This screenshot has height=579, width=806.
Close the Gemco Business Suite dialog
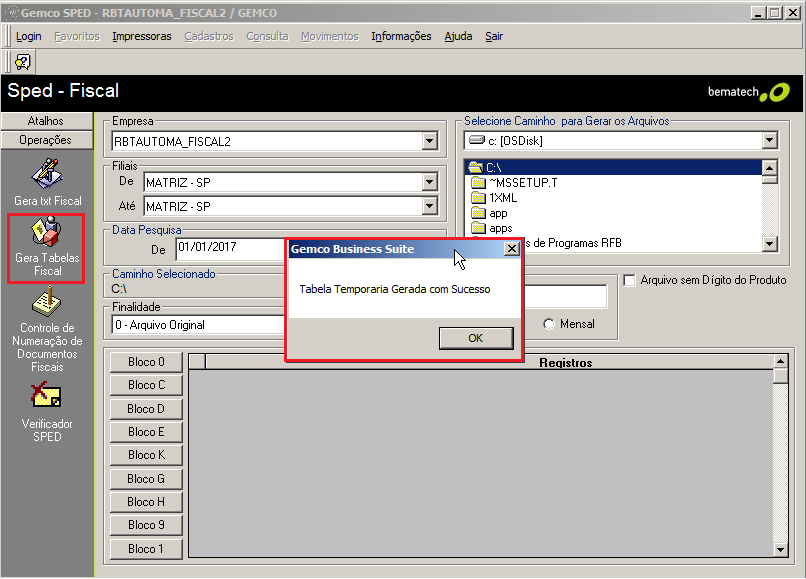pyautogui.click(x=511, y=249)
